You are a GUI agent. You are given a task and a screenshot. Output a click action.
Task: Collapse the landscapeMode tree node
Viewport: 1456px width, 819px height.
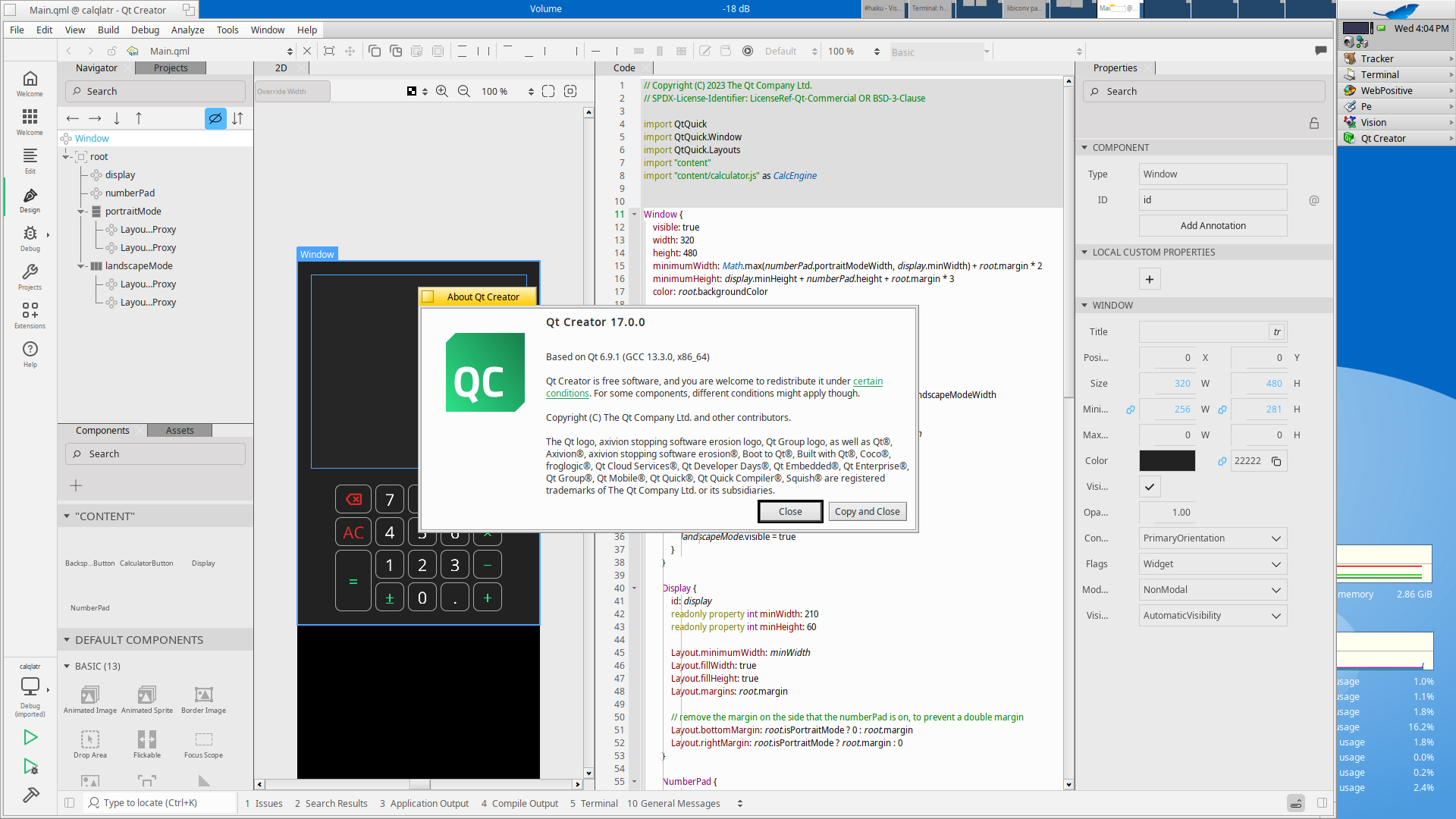pyautogui.click(x=81, y=266)
